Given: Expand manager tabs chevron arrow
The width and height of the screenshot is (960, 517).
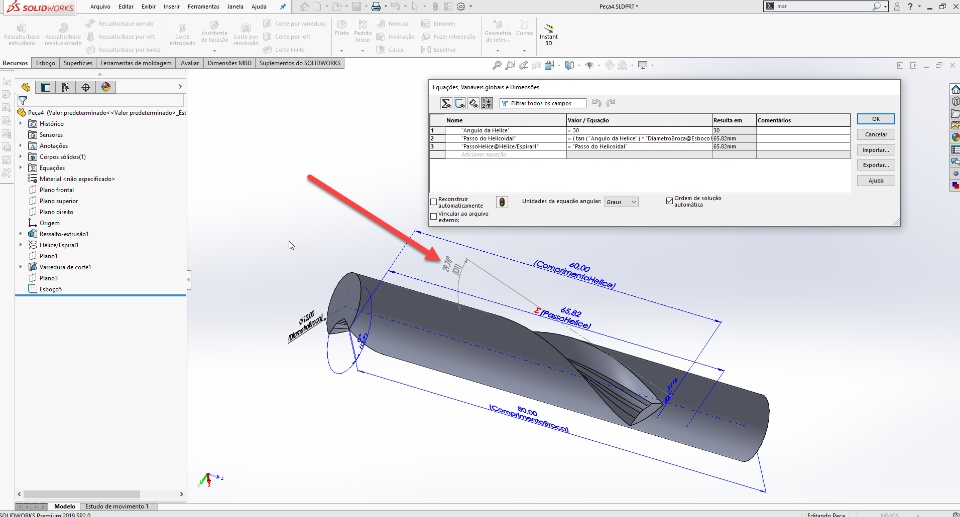Looking at the screenshot, I should (x=180, y=87).
